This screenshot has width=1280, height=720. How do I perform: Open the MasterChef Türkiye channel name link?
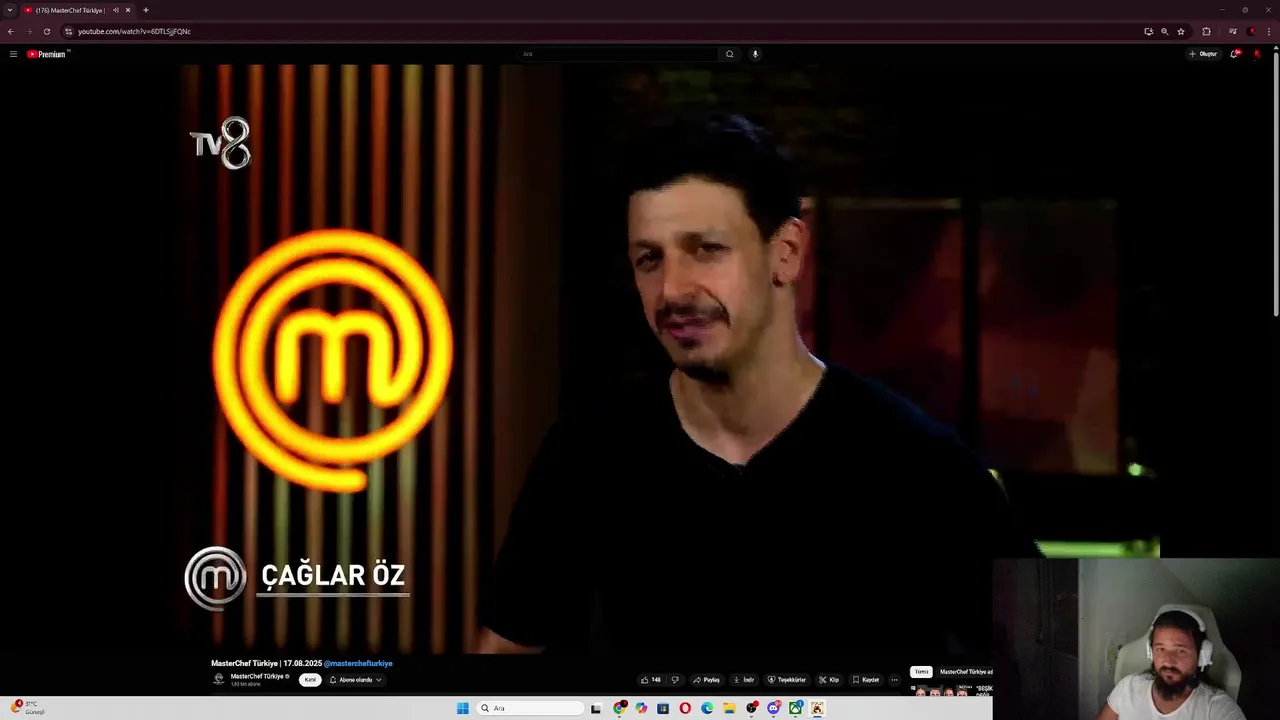[x=257, y=676]
